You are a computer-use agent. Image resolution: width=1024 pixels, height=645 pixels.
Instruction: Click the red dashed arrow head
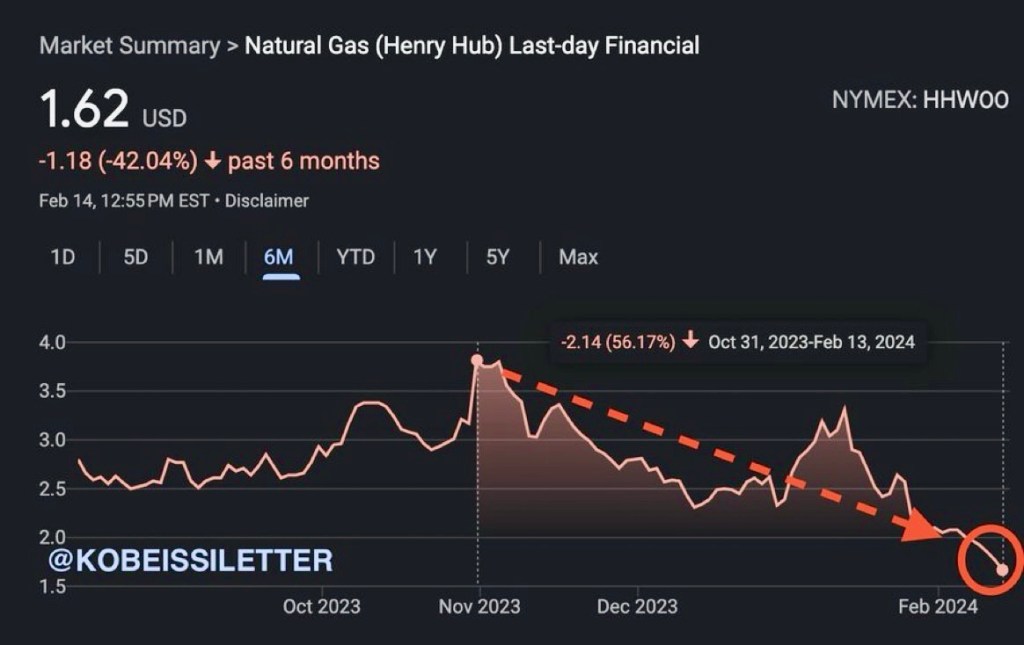[925, 527]
